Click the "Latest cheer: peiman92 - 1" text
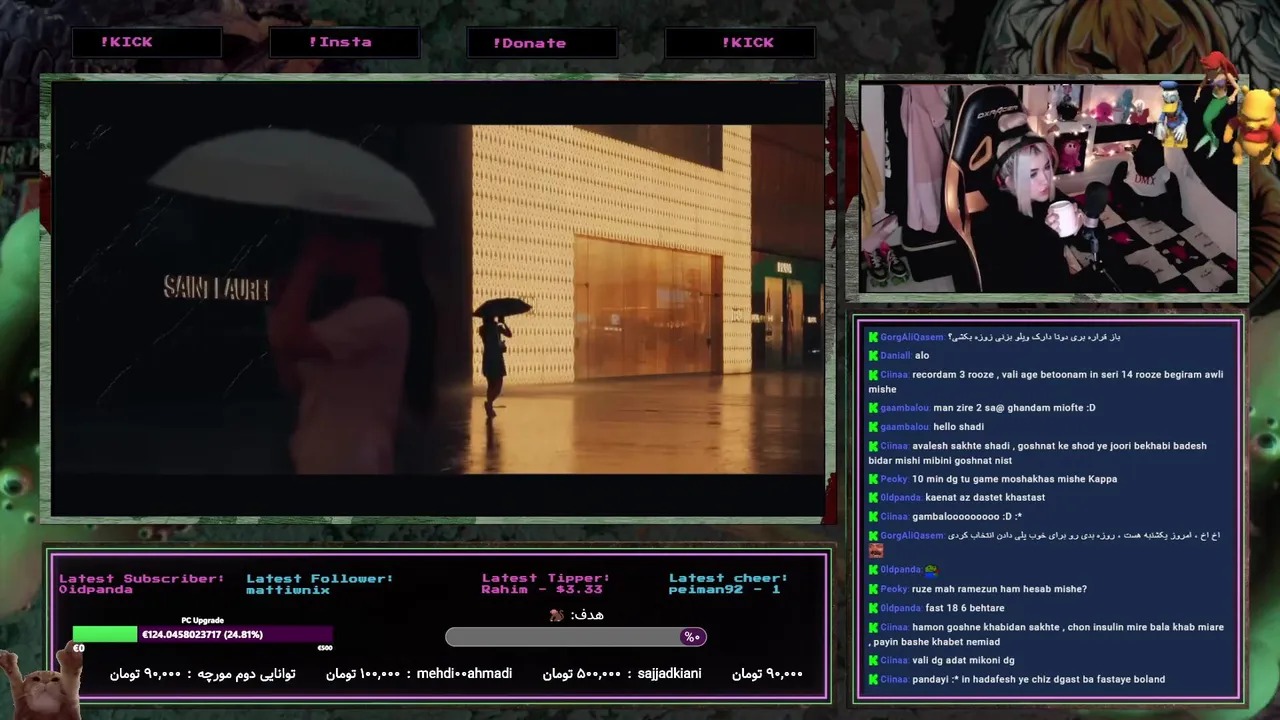Image resolution: width=1280 pixels, height=720 pixels. point(728,584)
